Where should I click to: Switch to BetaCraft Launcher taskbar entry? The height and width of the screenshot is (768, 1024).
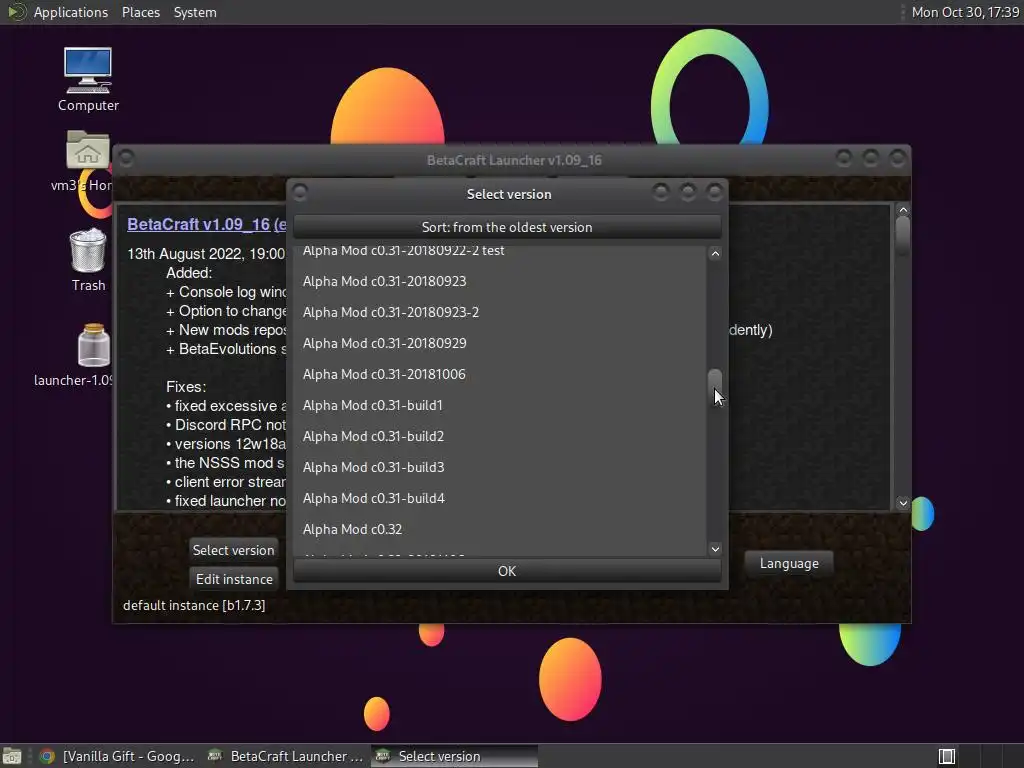[285, 756]
